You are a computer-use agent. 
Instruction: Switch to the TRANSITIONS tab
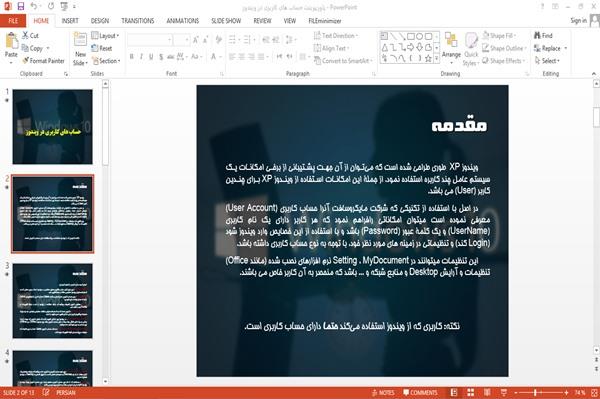[138, 21]
